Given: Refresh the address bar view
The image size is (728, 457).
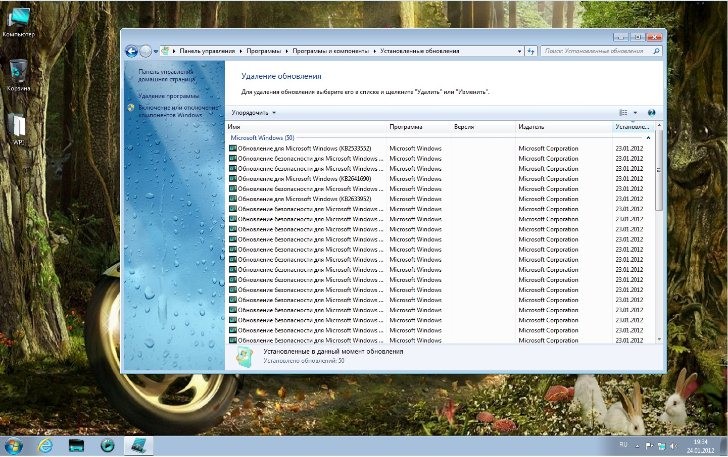Looking at the screenshot, I should point(531,52).
